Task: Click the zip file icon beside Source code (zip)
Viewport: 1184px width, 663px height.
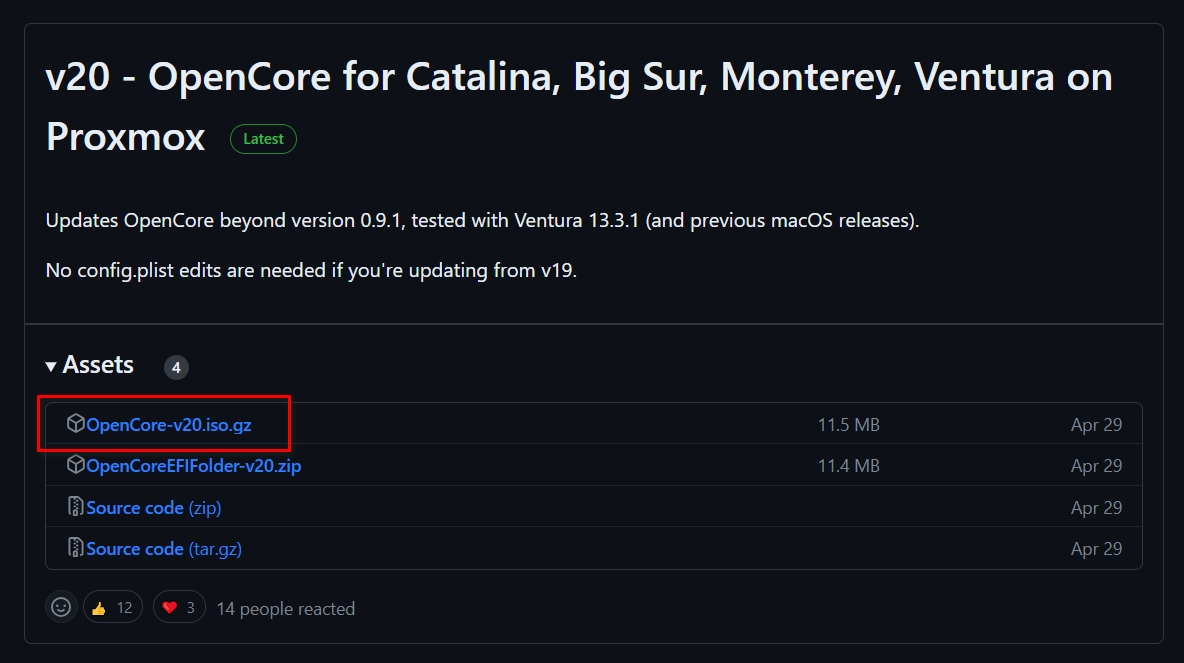Action: coord(75,507)
